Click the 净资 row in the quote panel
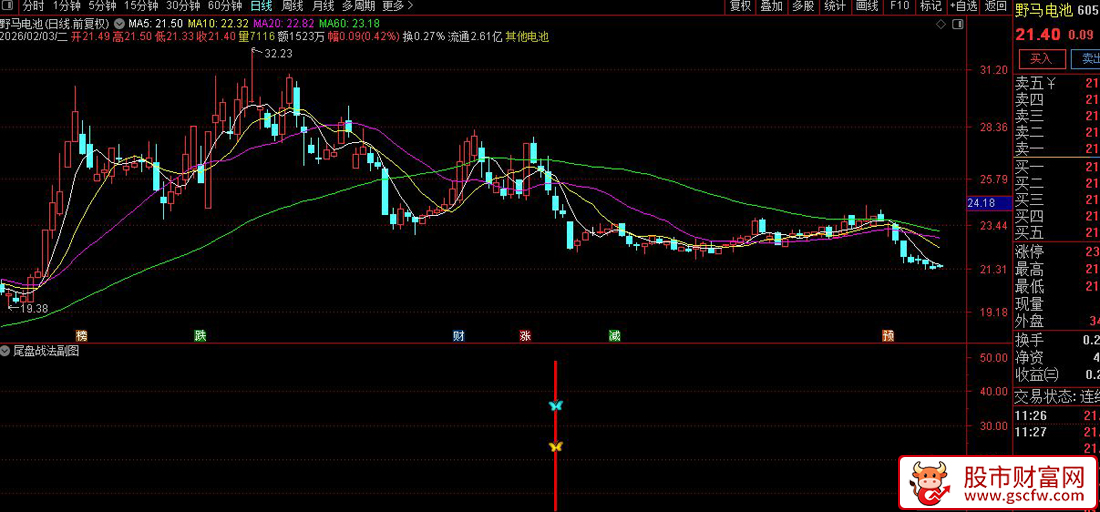 point(1057,358)
